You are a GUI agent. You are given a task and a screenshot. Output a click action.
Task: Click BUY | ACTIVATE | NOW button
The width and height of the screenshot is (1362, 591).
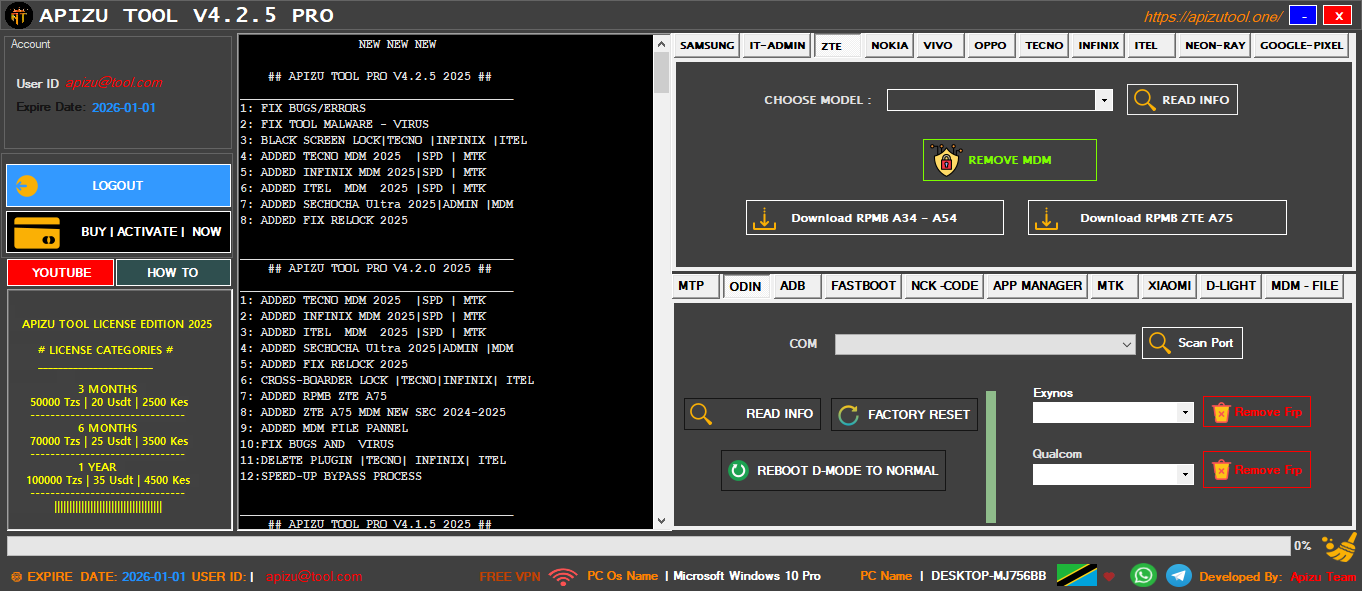pyautogui.click(x=118, y=232)
